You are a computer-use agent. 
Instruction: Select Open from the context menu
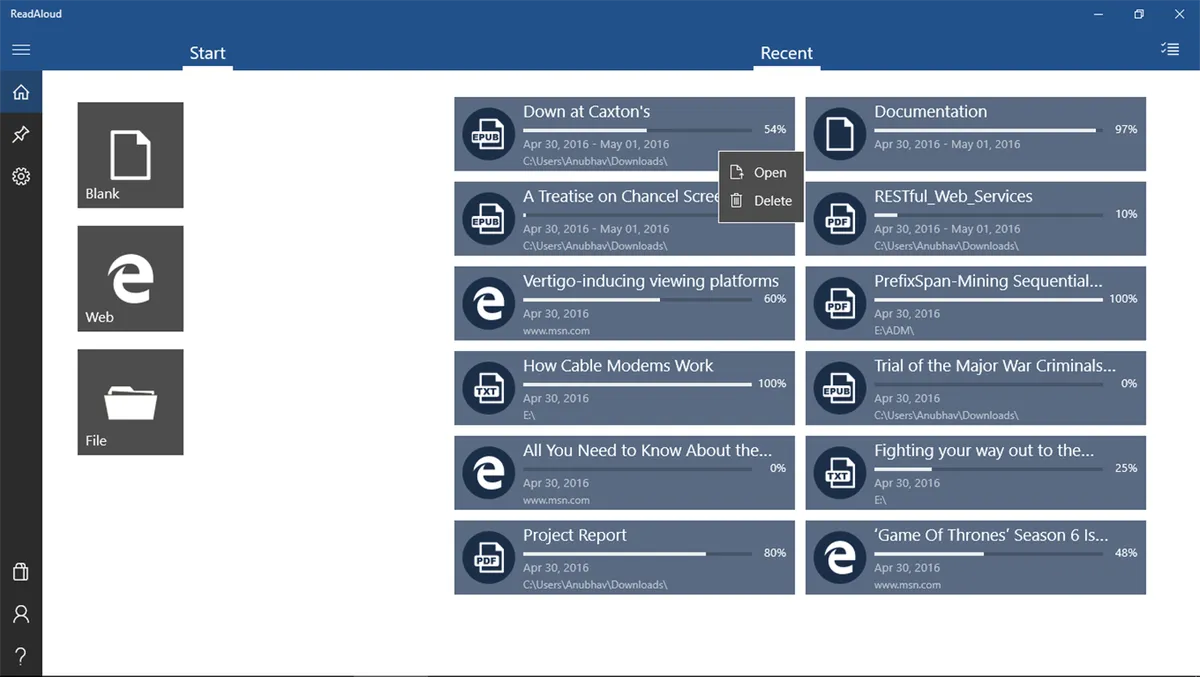coord(769,172)
